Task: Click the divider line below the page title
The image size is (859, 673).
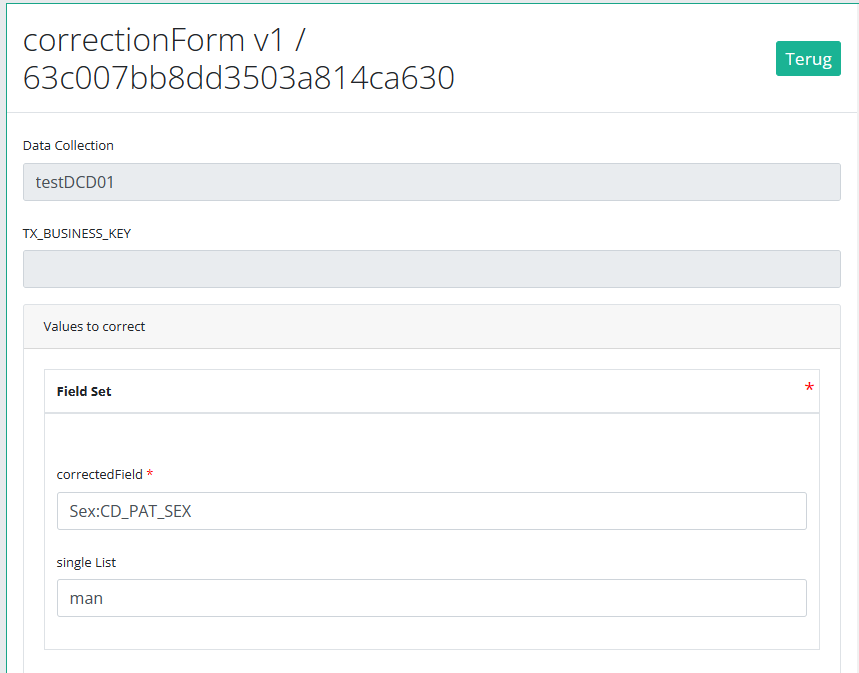Action: click(431, 112)
